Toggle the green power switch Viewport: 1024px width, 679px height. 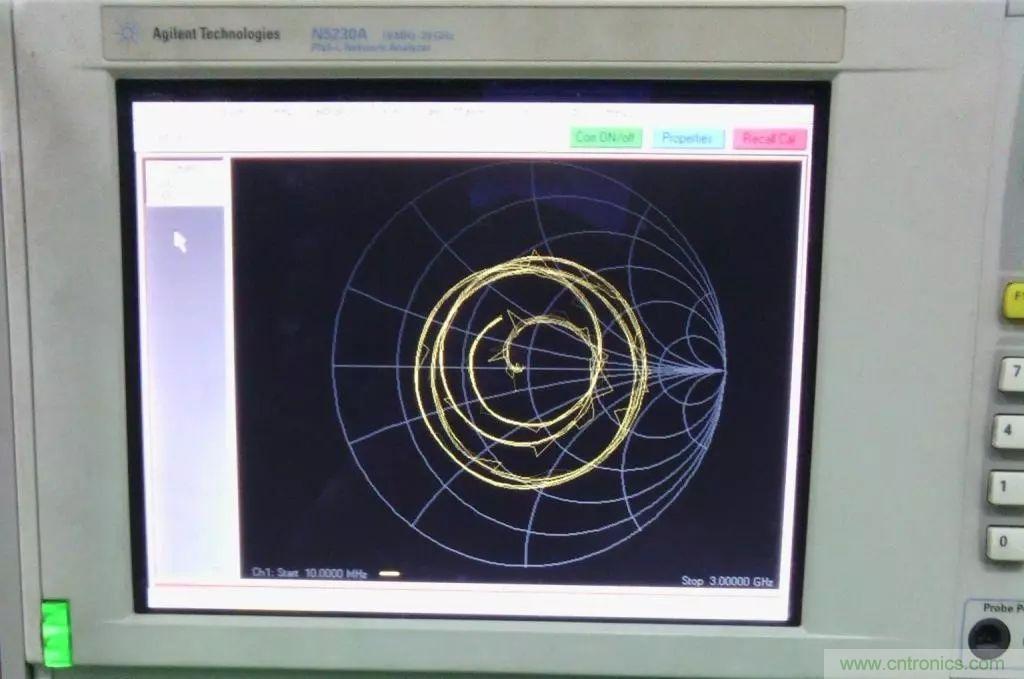[56, 633]
